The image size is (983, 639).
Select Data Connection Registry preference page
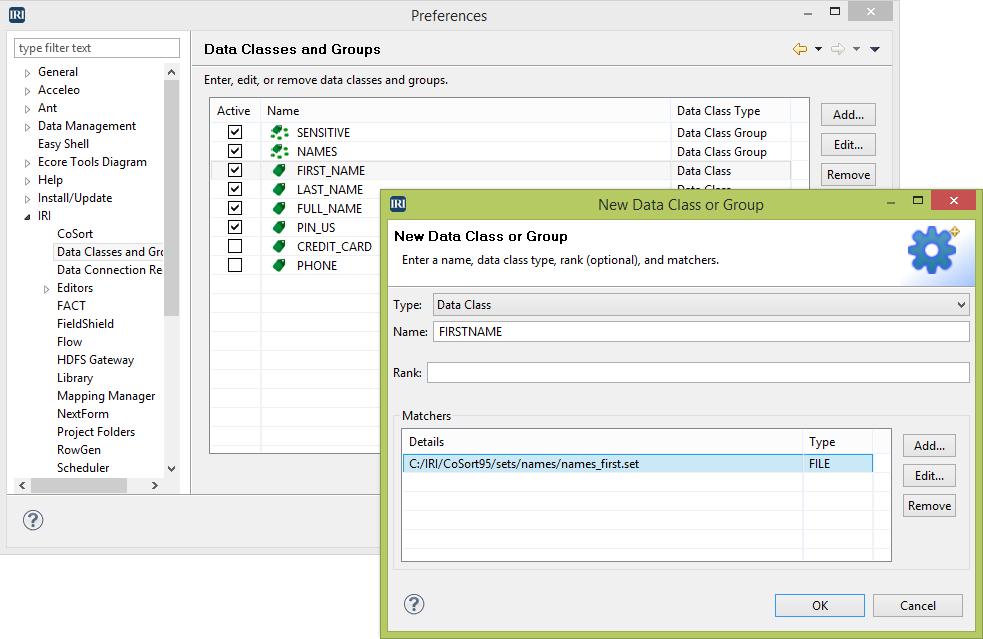110,270
